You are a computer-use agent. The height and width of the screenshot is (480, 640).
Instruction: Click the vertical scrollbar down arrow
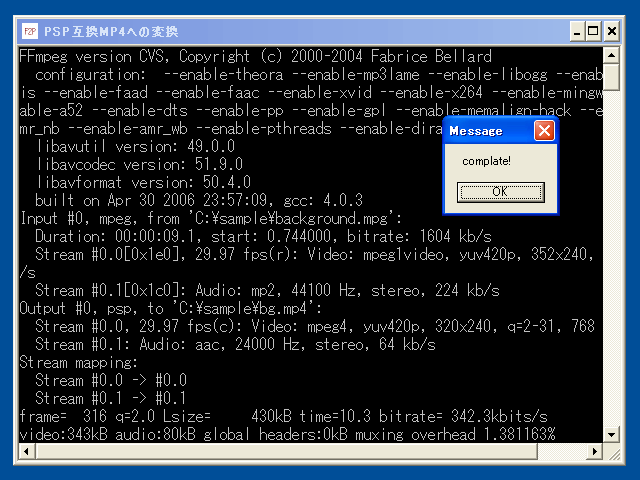click(x=611, y=434)
